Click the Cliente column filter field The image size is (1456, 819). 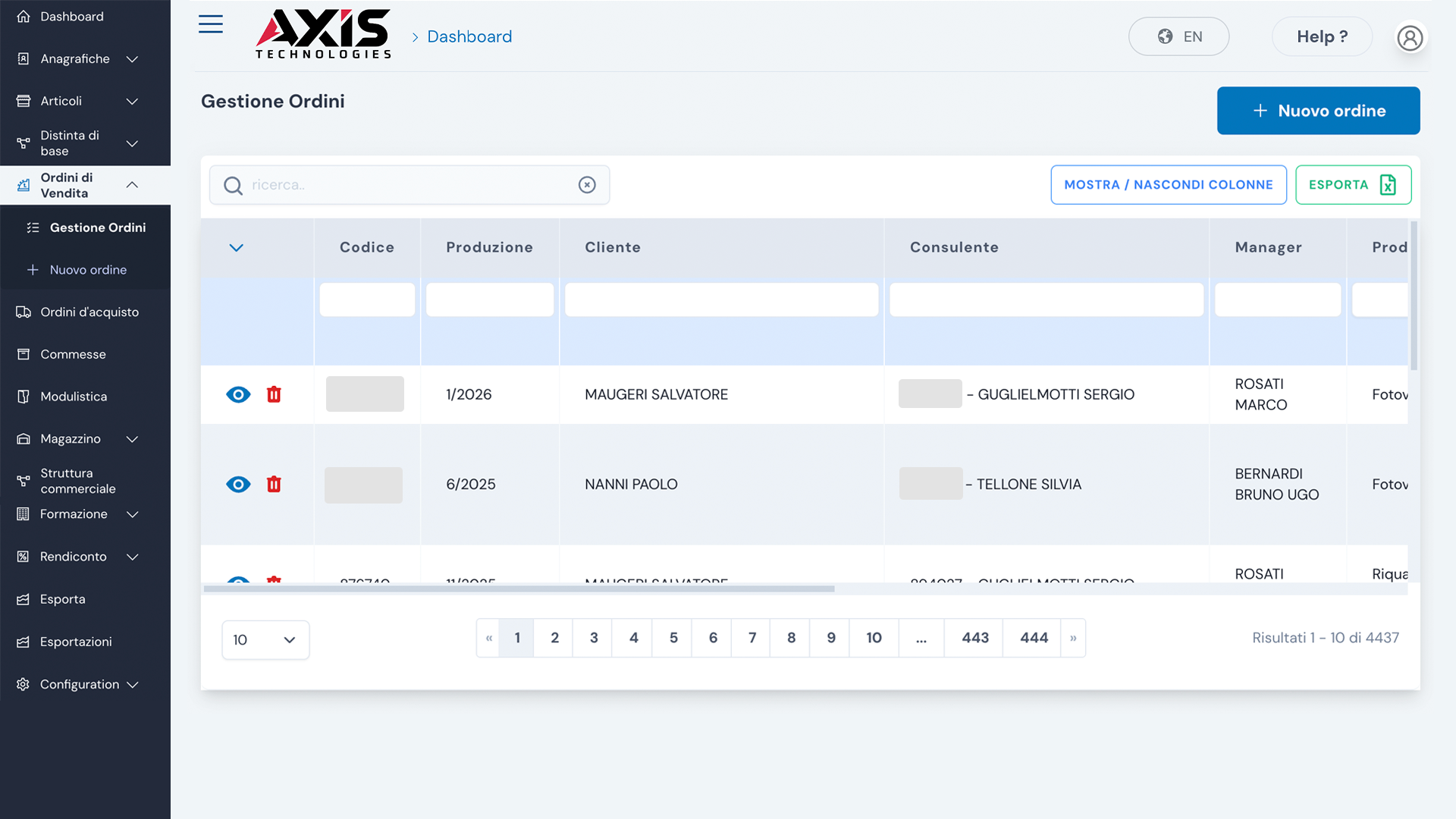(721, 300)
